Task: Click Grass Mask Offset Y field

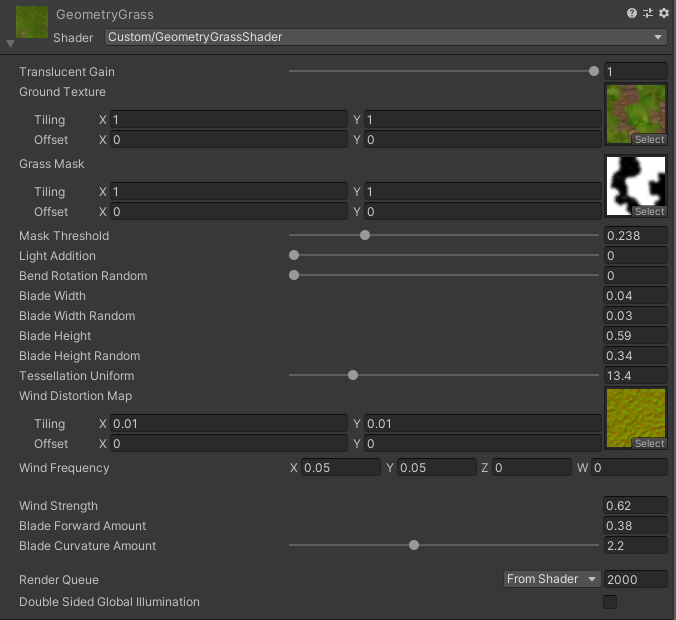Action: pos(483,212)
